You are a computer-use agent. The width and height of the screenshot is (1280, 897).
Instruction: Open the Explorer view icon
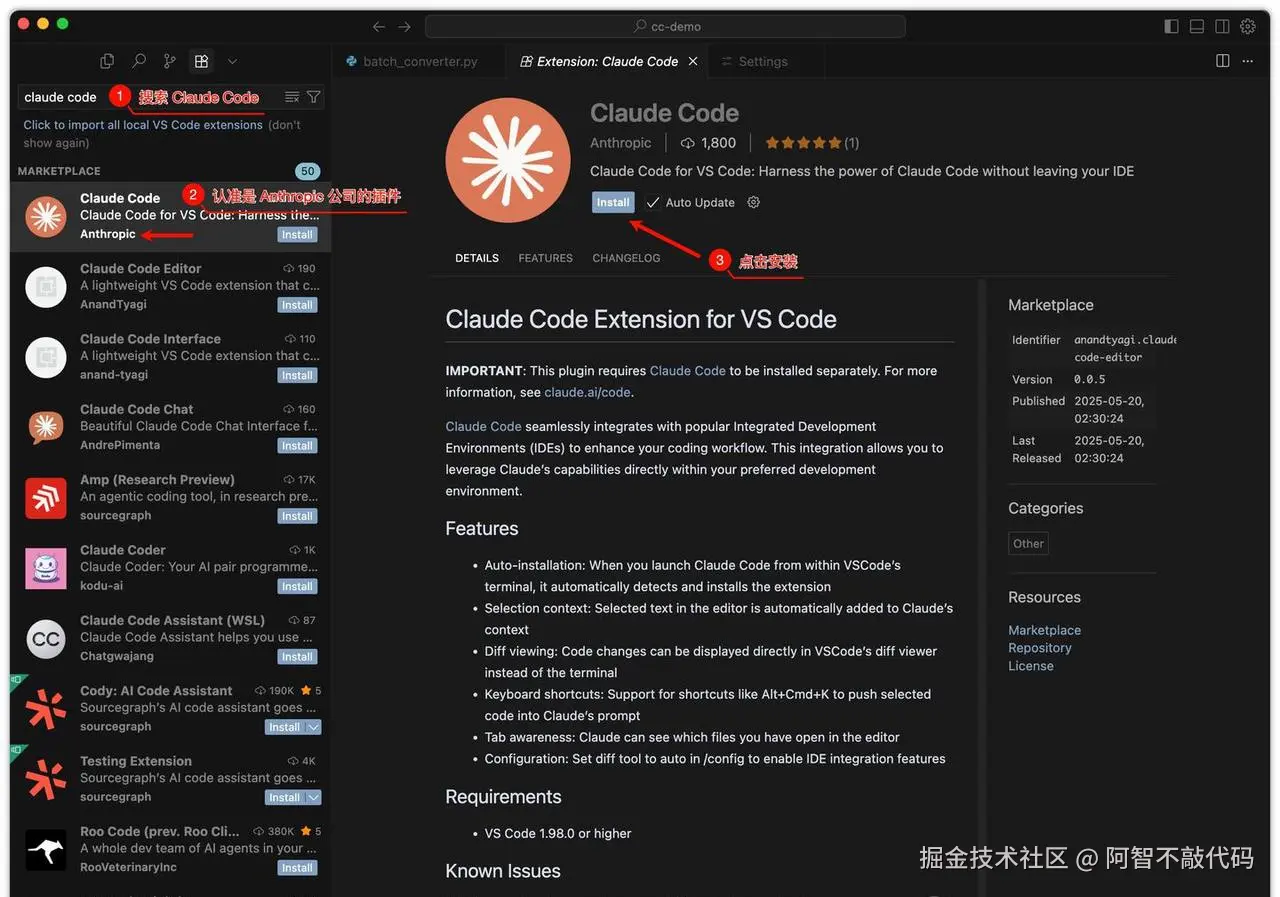point(107,61)
